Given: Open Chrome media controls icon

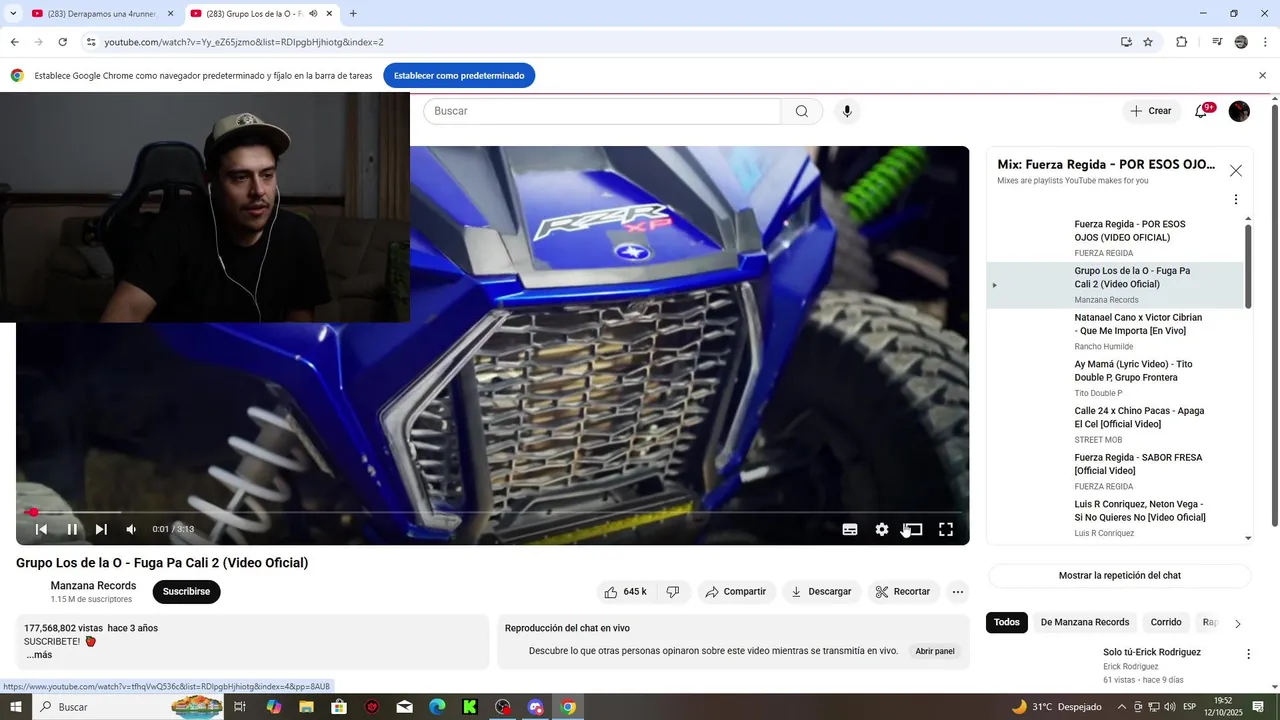Looking at the screenshot, I should tap(1217, 42).
